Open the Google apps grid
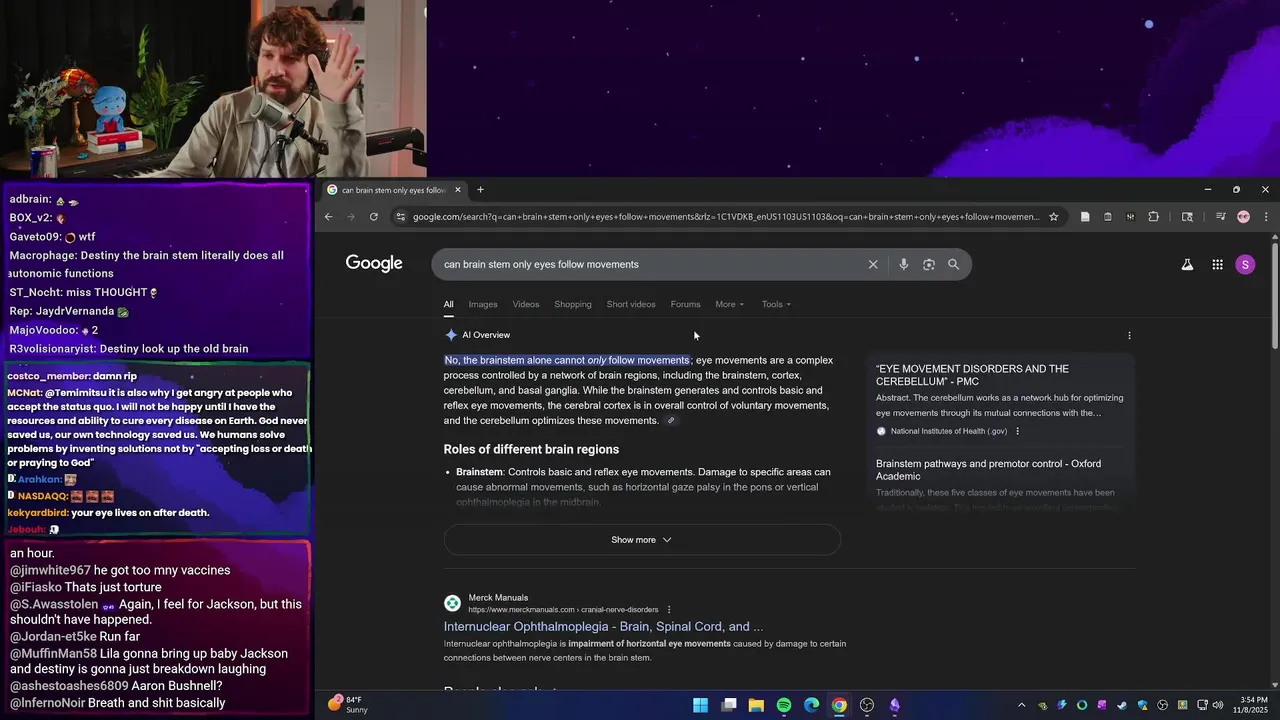The width and height of the screenshot is (1280, 720). coord(1217,265)
